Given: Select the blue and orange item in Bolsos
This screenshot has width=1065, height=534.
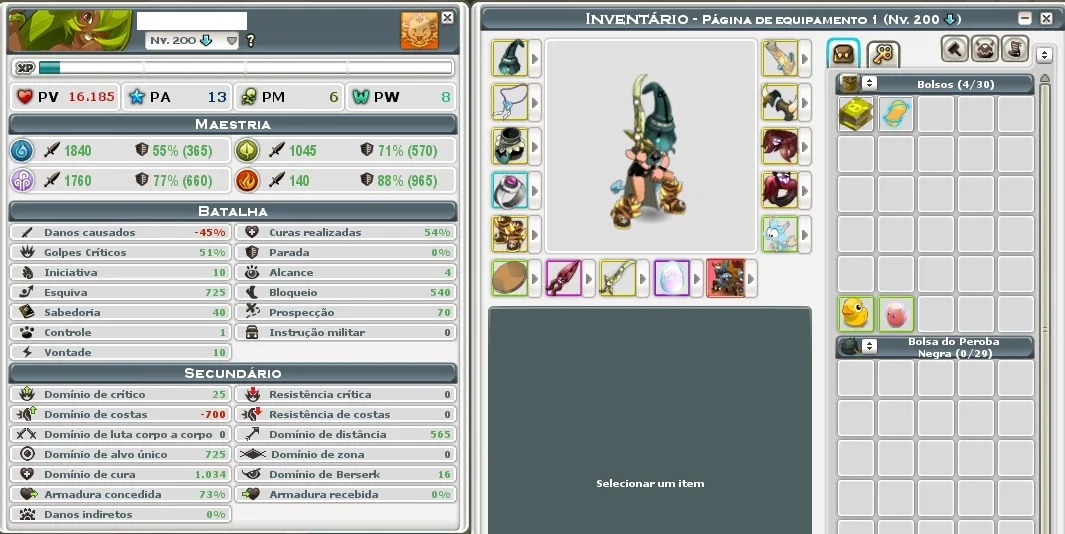Looking at the screenshot, I should click(896, 113).
